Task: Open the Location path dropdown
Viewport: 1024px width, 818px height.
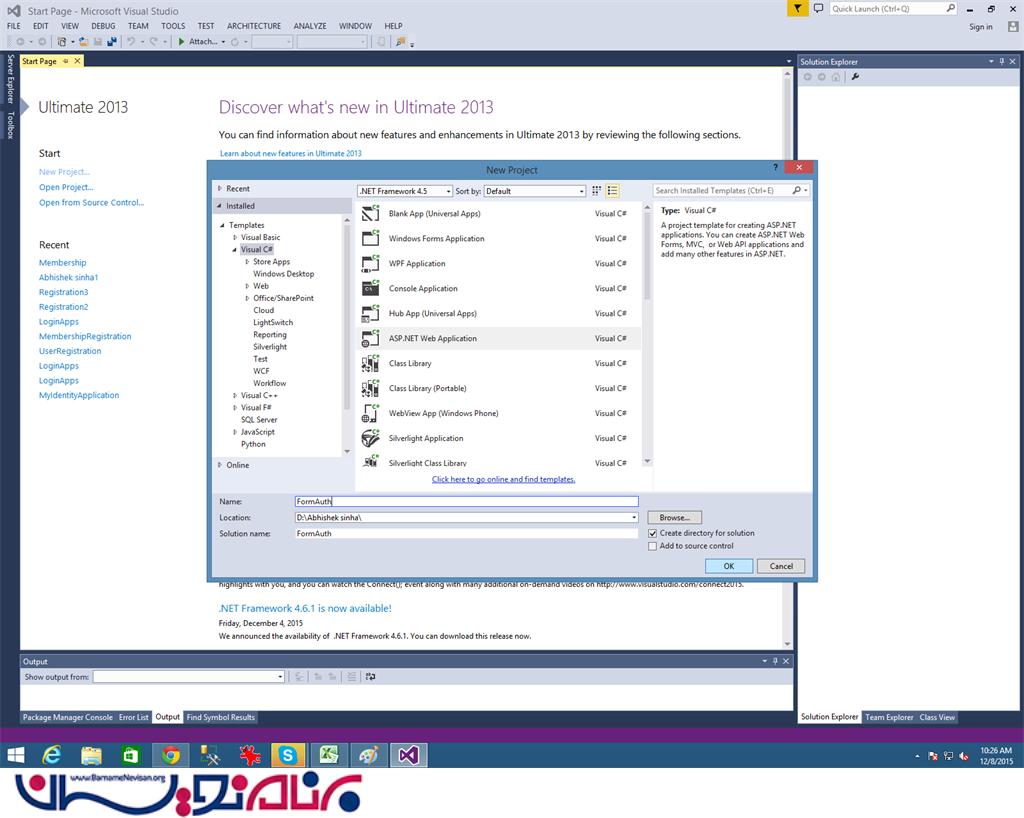Action: pyautogui.click(x=633, y=518)
